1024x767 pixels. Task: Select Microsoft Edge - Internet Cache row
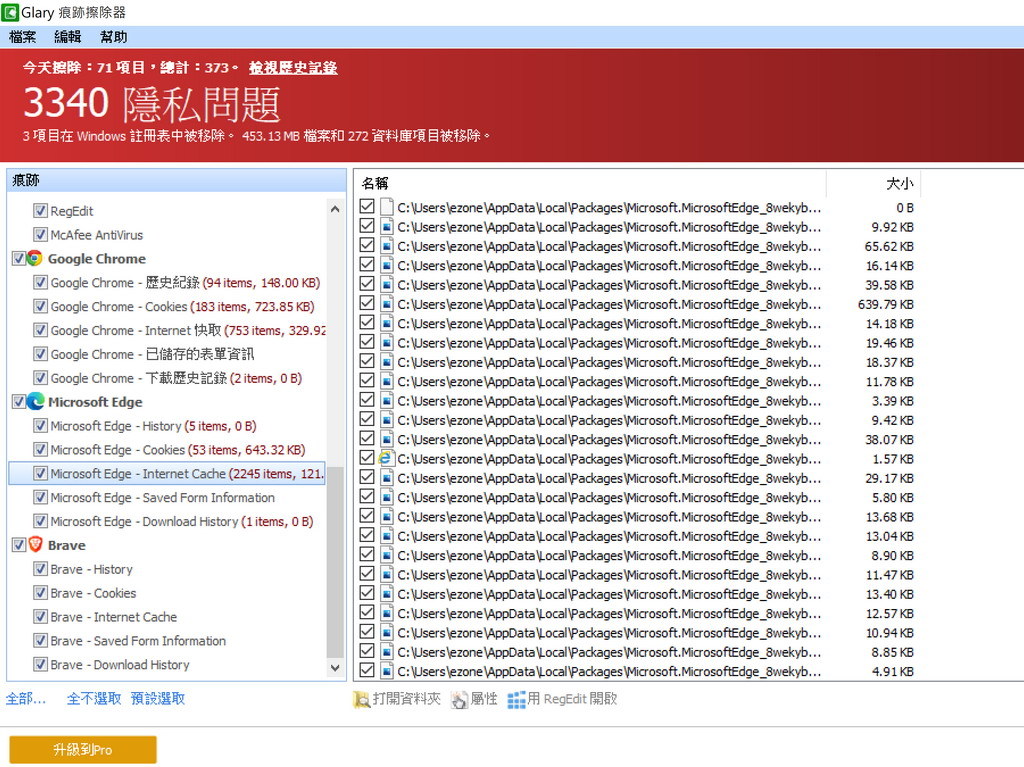pyautogui.click(x=167, y=473)
